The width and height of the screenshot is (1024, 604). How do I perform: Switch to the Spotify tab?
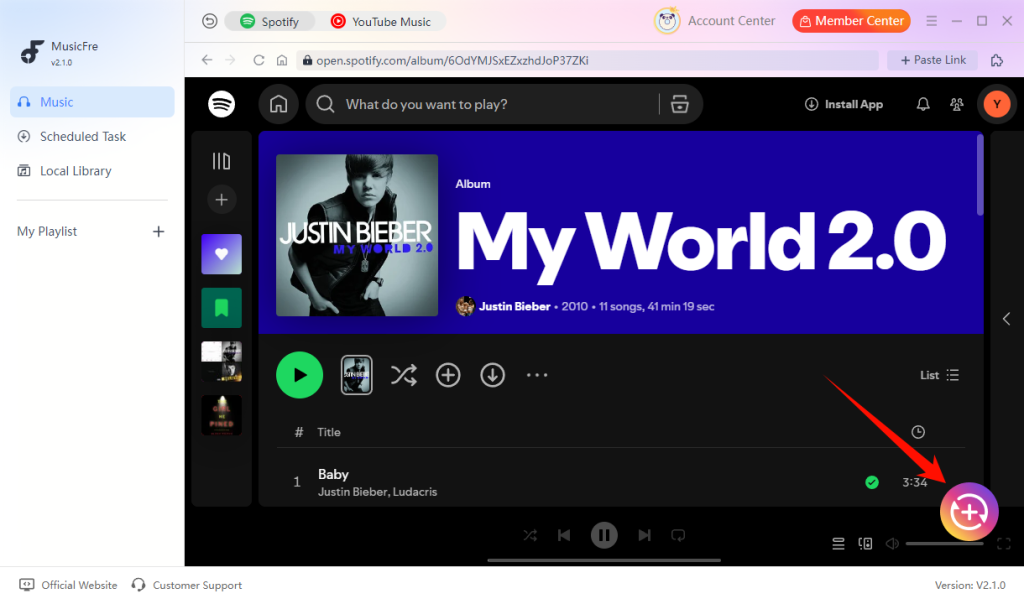click(x=269, y=22)
